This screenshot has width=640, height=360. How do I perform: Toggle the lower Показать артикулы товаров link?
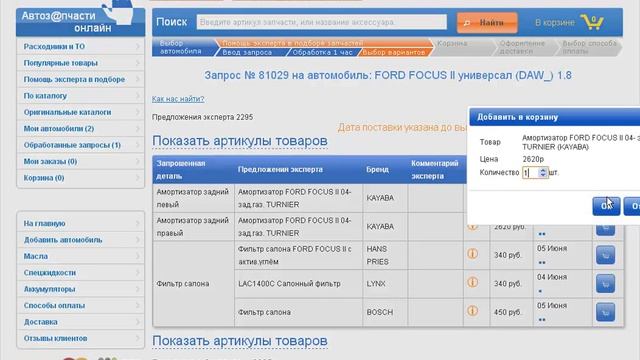tap(240, 341)
